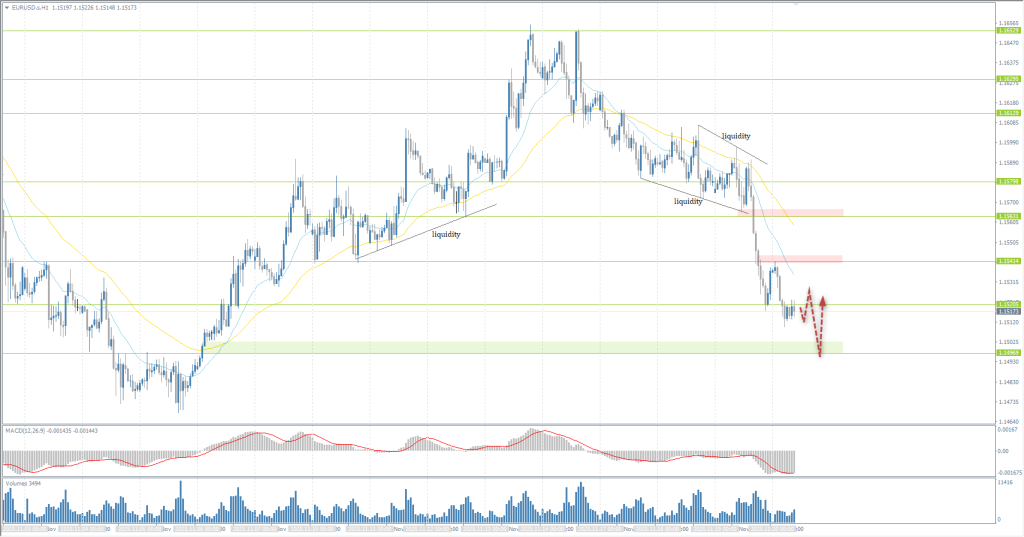Screen dimensions: 1024x537
Task: Click the current price marker 1.15173
Action: (1007, 312)
